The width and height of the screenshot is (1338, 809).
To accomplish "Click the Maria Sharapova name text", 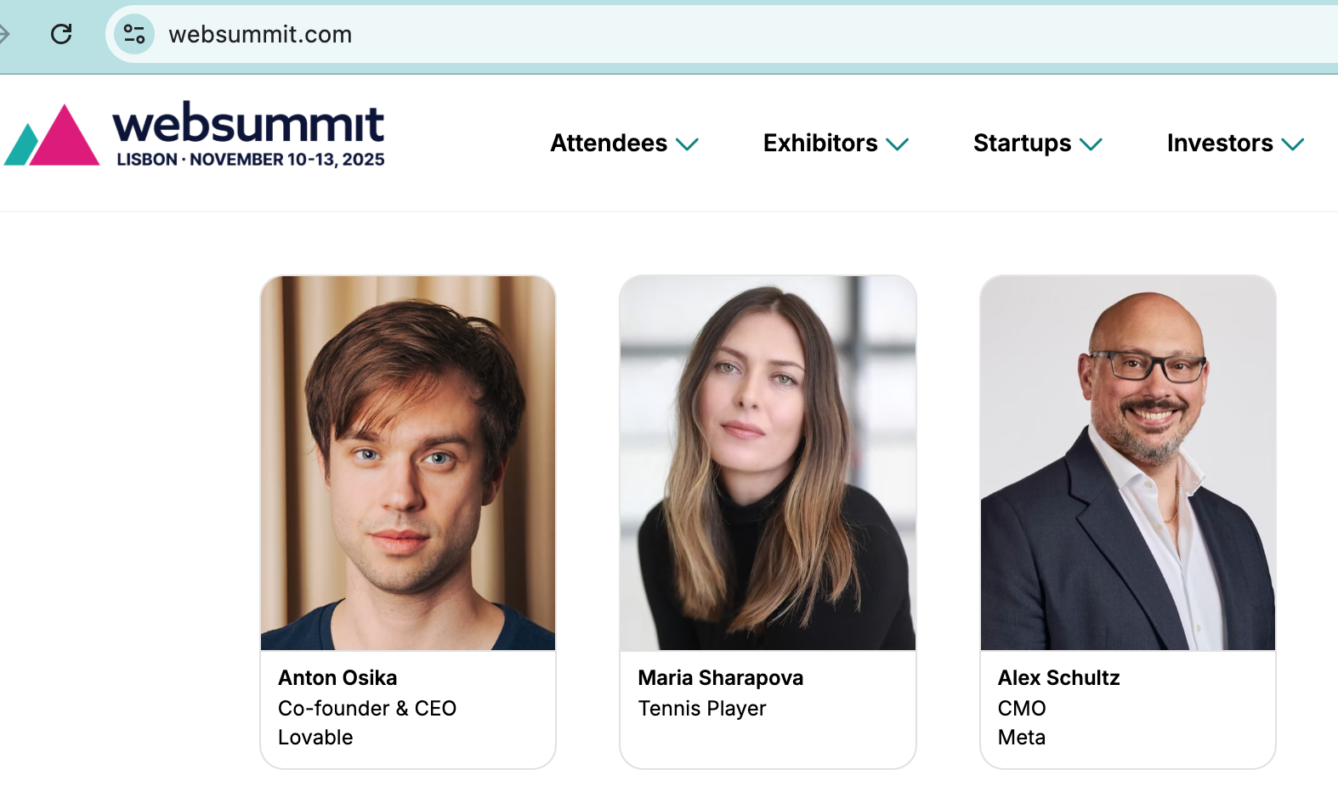I will 720,678.
